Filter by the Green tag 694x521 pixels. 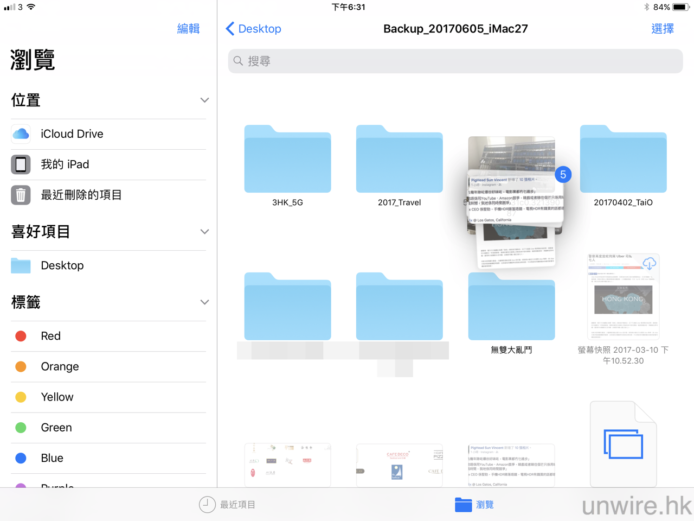[x=55, y=428]
